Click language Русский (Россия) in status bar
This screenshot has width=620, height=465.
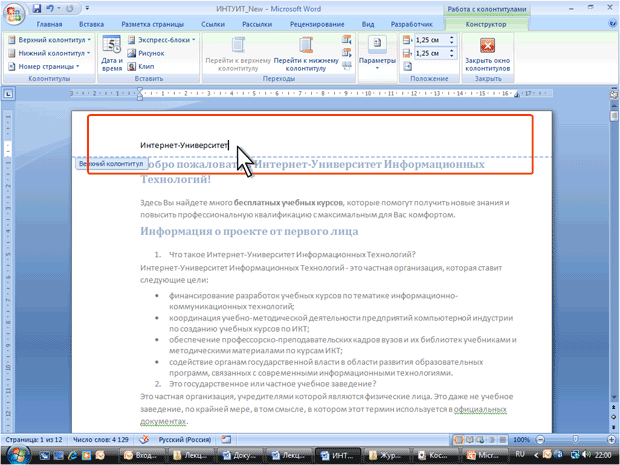(x=185, y=439)
